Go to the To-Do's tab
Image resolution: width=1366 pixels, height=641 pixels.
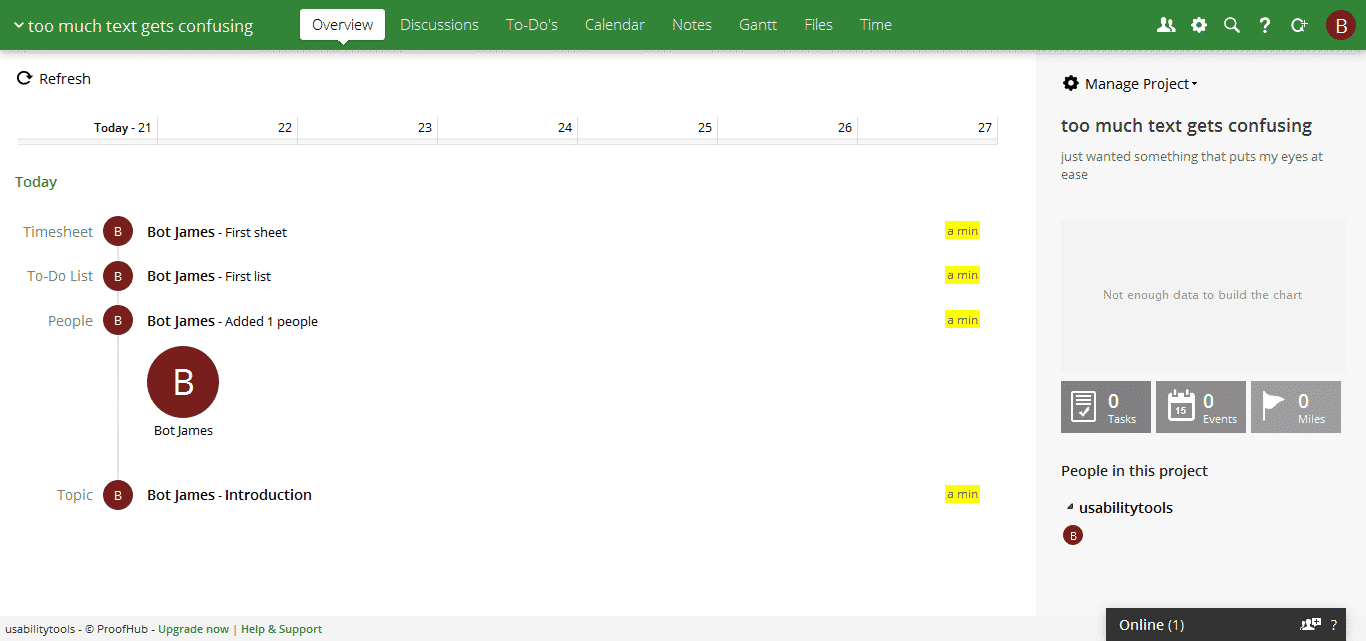(x=532, y=25)
